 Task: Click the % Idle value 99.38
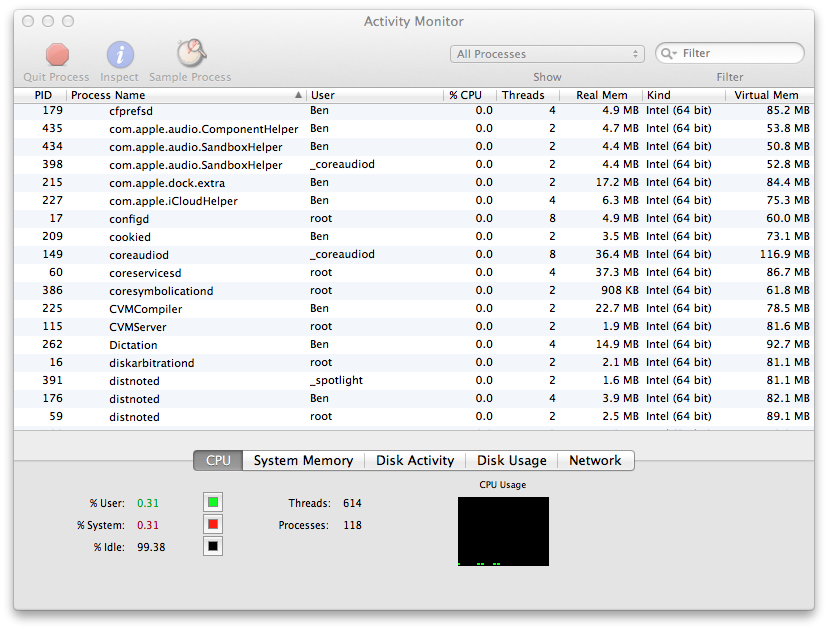click(x=151, y=548)
